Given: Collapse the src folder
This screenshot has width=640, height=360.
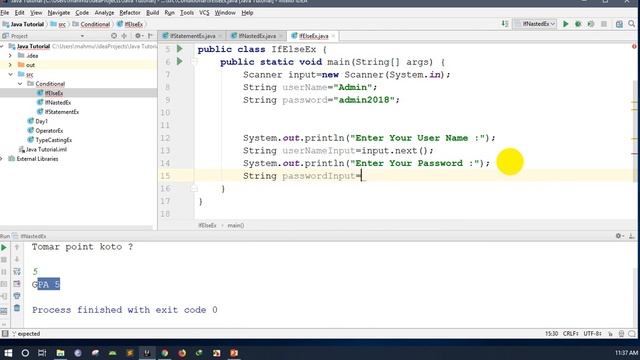Looking at the screenshot, I should pyautogui.click(x=11, y=74).
